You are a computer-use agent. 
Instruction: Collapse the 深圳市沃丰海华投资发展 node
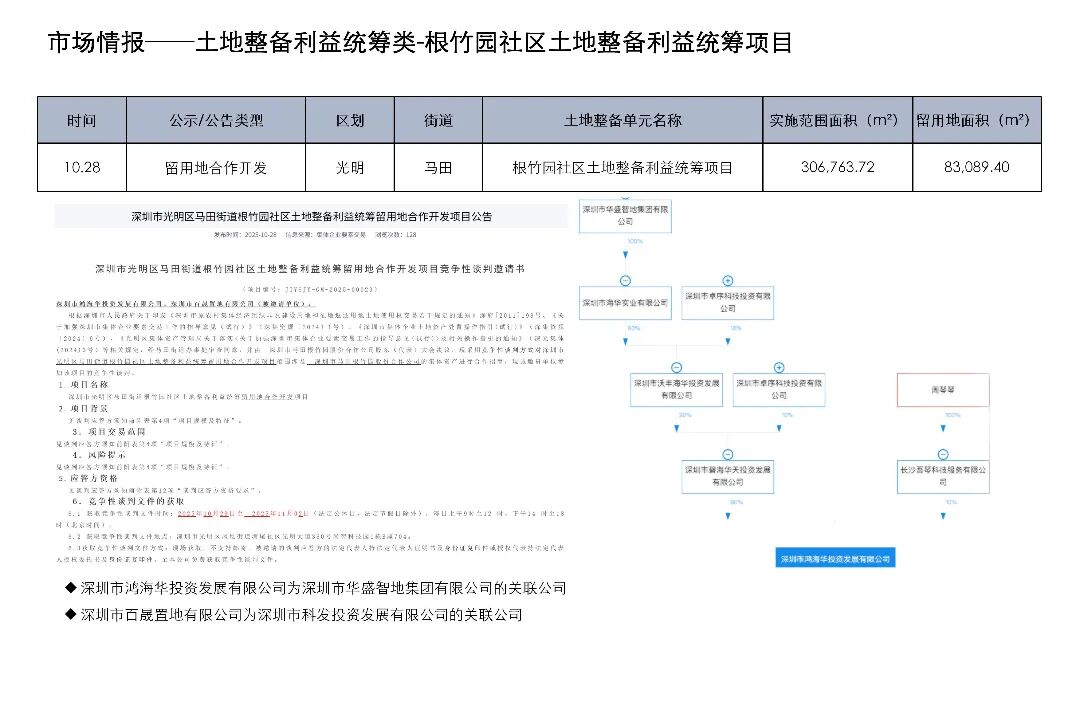(x=677, y=367)
